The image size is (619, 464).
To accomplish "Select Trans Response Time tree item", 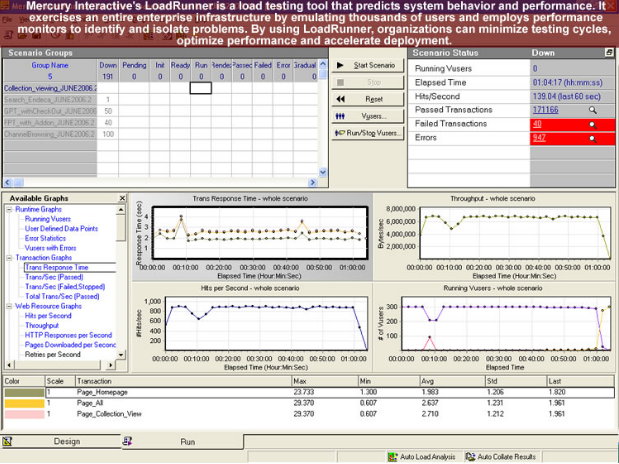I will [x=56, y=267].
